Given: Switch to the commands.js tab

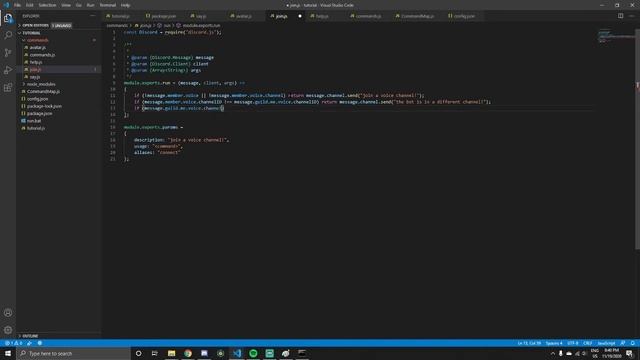Looking at the screenshot, I should [x=368, y=16].
